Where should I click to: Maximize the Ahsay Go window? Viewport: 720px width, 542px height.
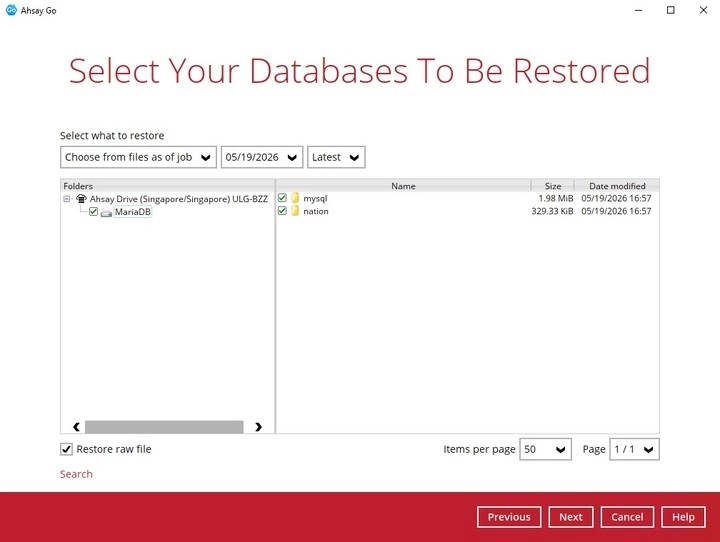[x=670, y=10]
